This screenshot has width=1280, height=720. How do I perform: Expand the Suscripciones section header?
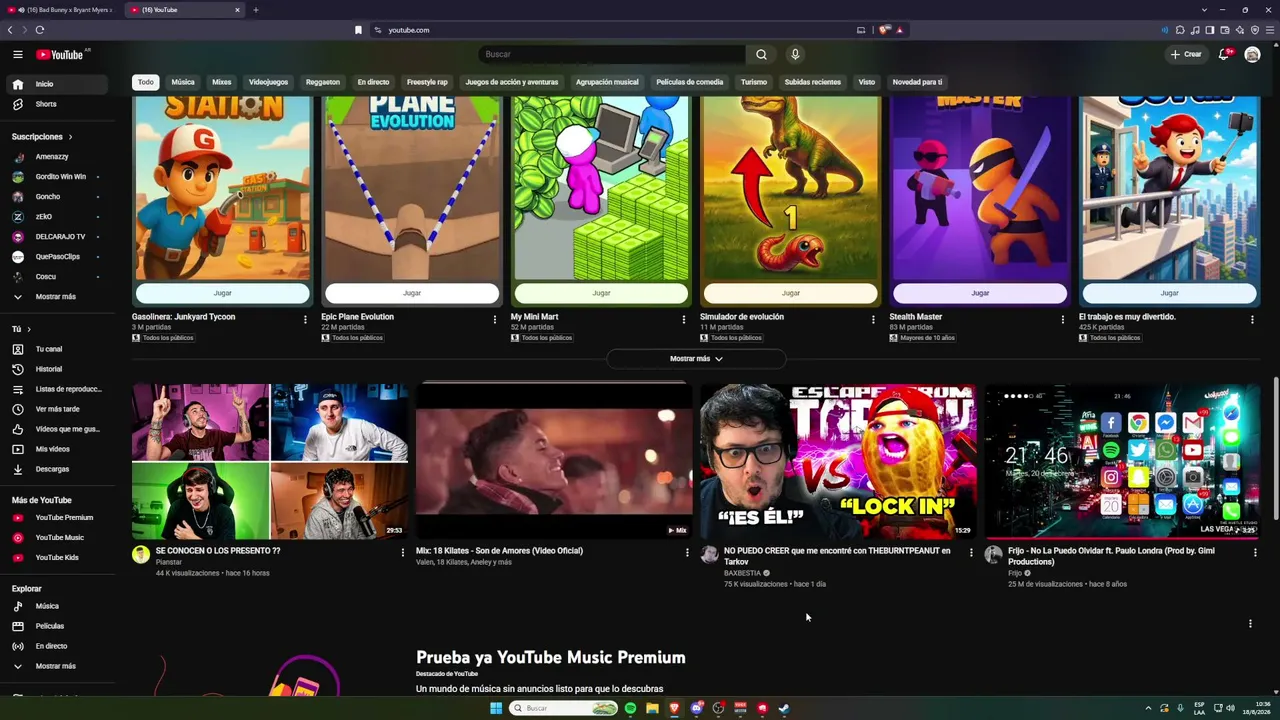tap(42, 136)
